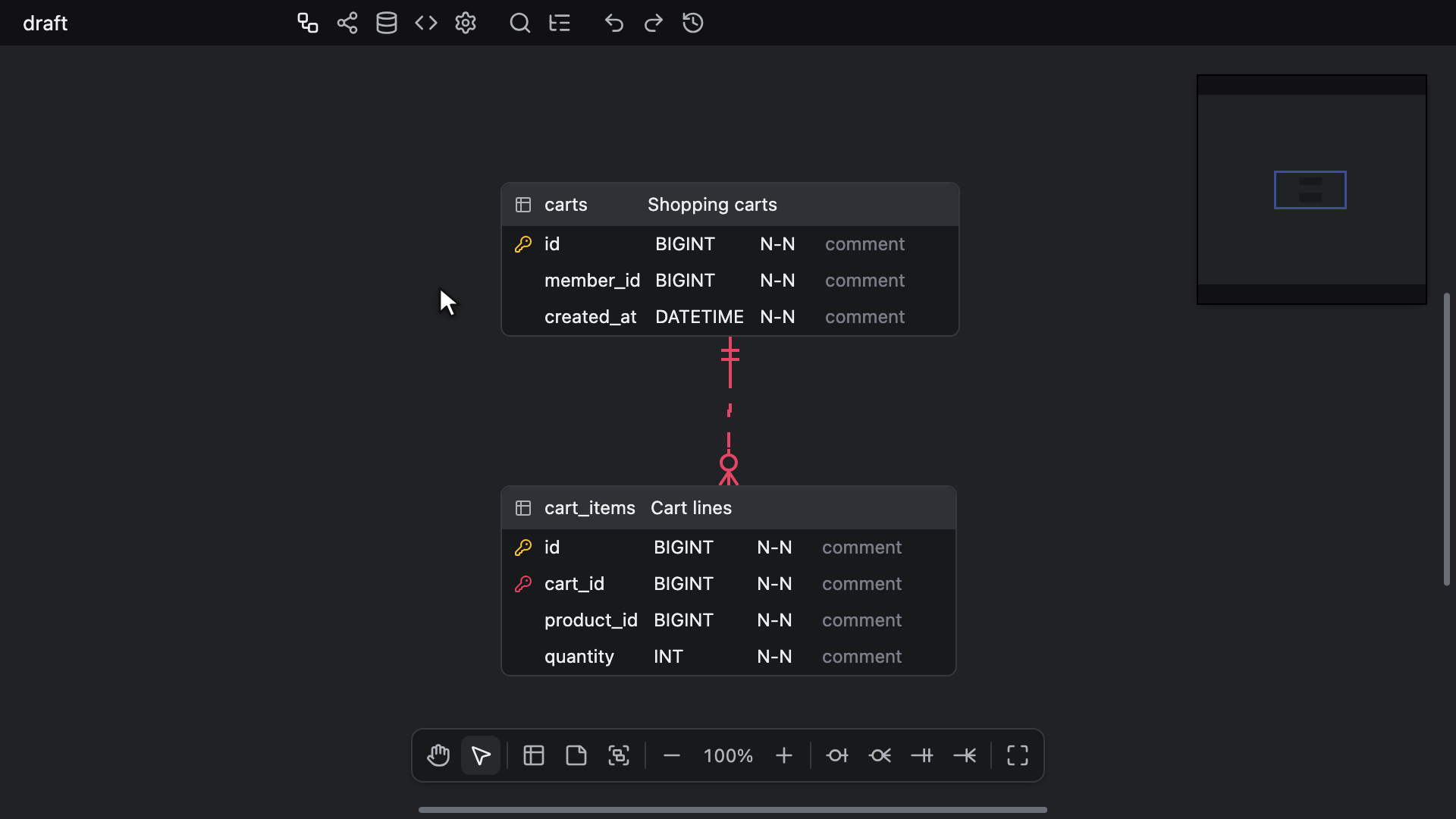Image resolution: width=1456 pixels, height=819 pixels.
Task: Open the share icon in top toolbar
Action: point(347,23)
